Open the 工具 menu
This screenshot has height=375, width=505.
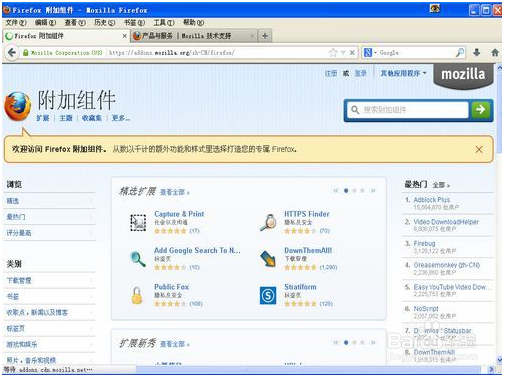click(x=164, y=23)
